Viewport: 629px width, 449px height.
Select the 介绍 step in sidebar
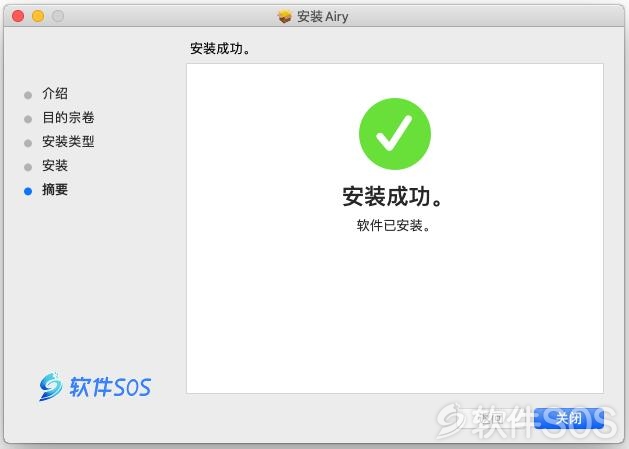click(x=55, y=93)
